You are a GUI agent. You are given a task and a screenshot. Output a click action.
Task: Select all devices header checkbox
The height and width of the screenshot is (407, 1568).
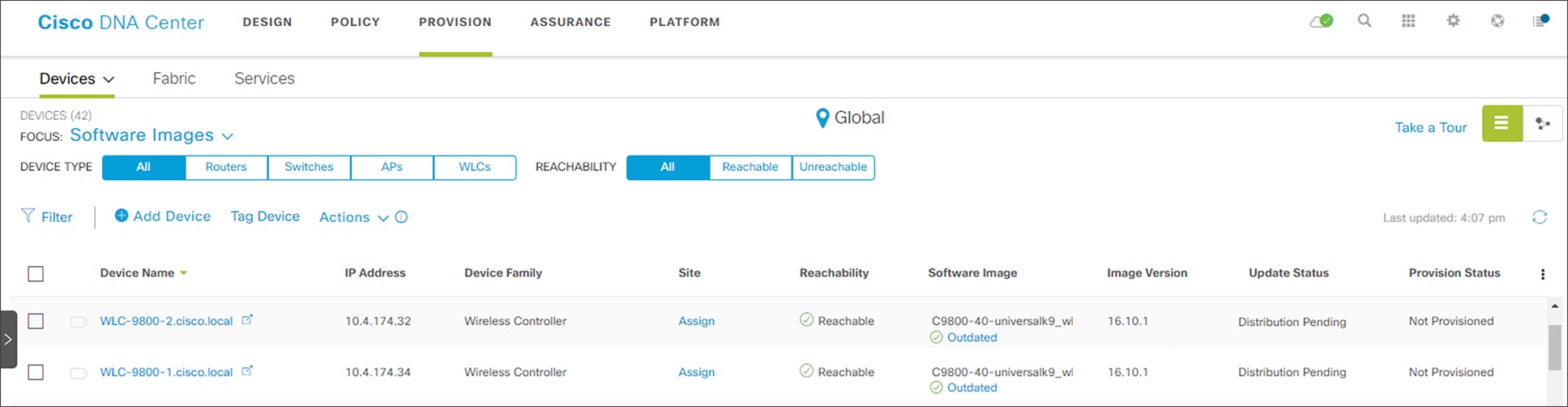pos(36,274)
